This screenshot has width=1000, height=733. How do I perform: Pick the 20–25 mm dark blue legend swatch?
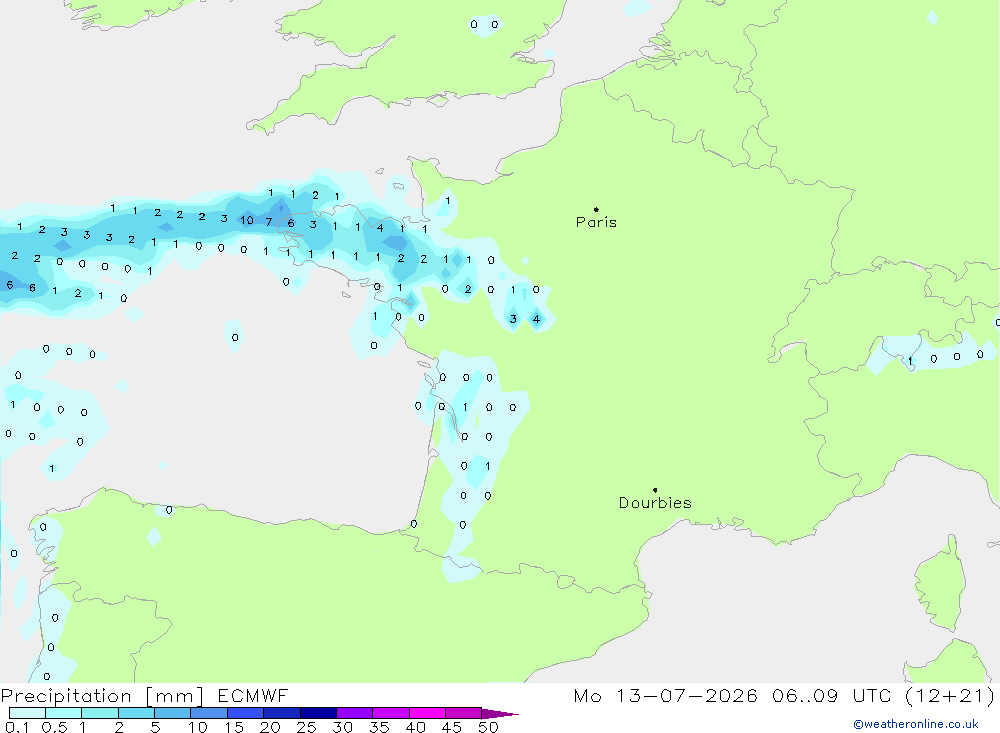[x=282, y=713]
